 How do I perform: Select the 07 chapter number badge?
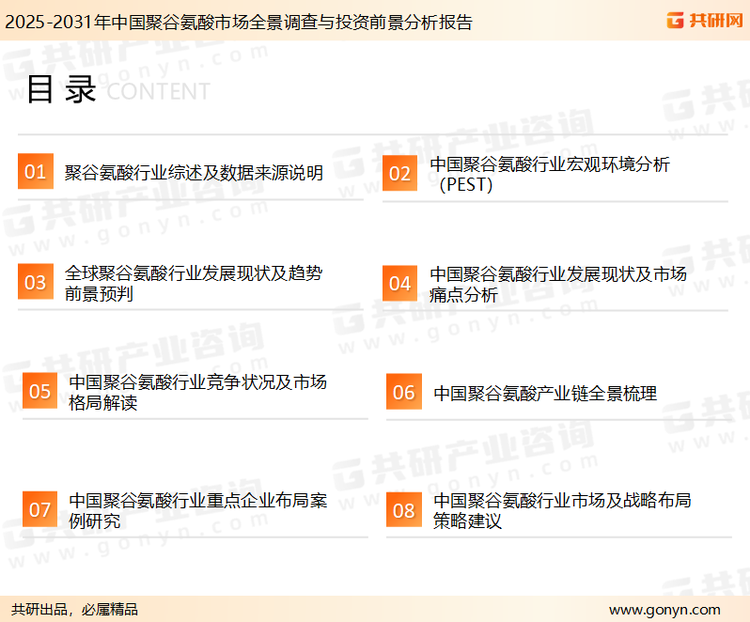click(x=40, y=509)
